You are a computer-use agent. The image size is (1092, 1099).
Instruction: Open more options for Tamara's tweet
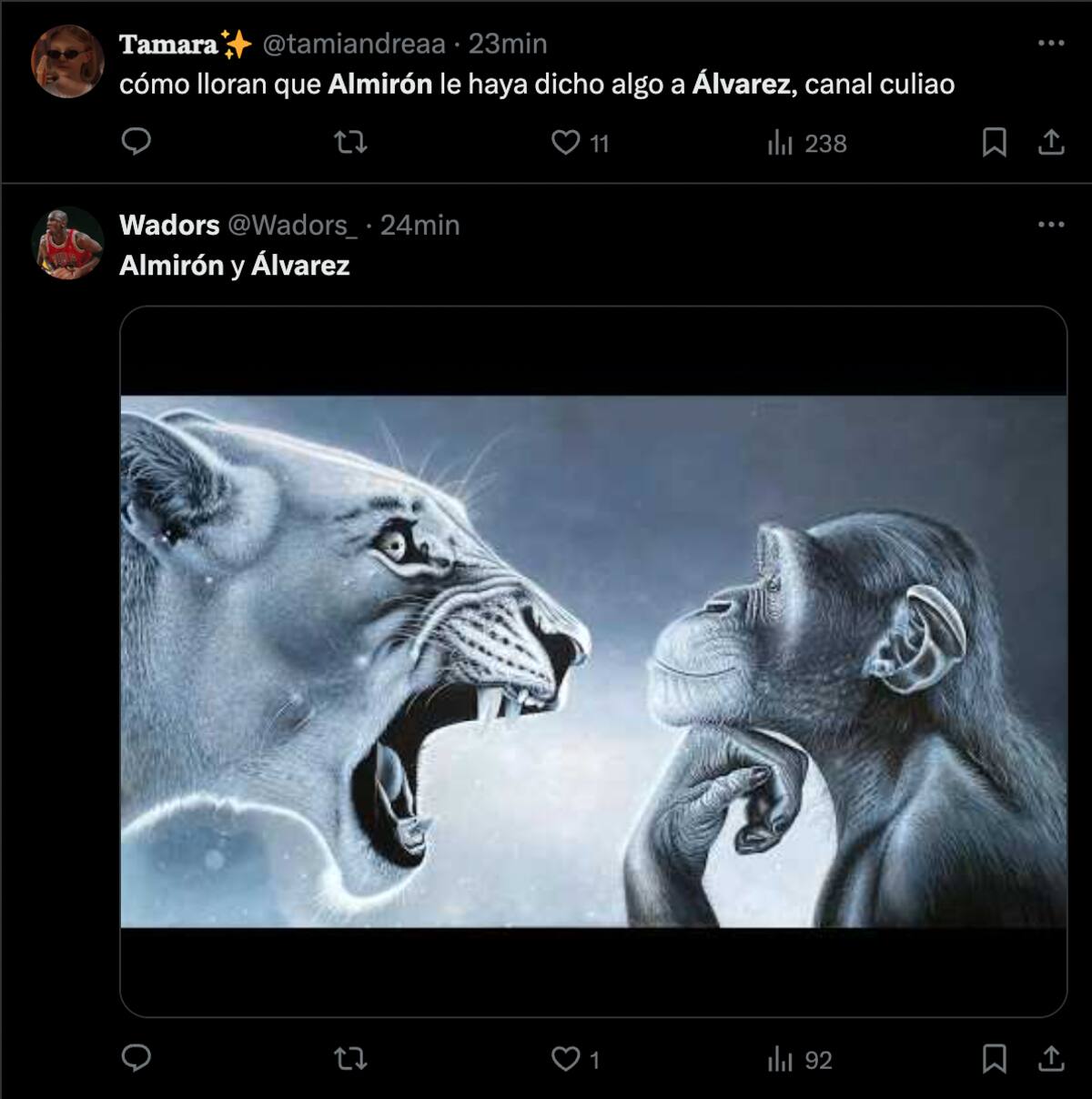coord(1051,43)
